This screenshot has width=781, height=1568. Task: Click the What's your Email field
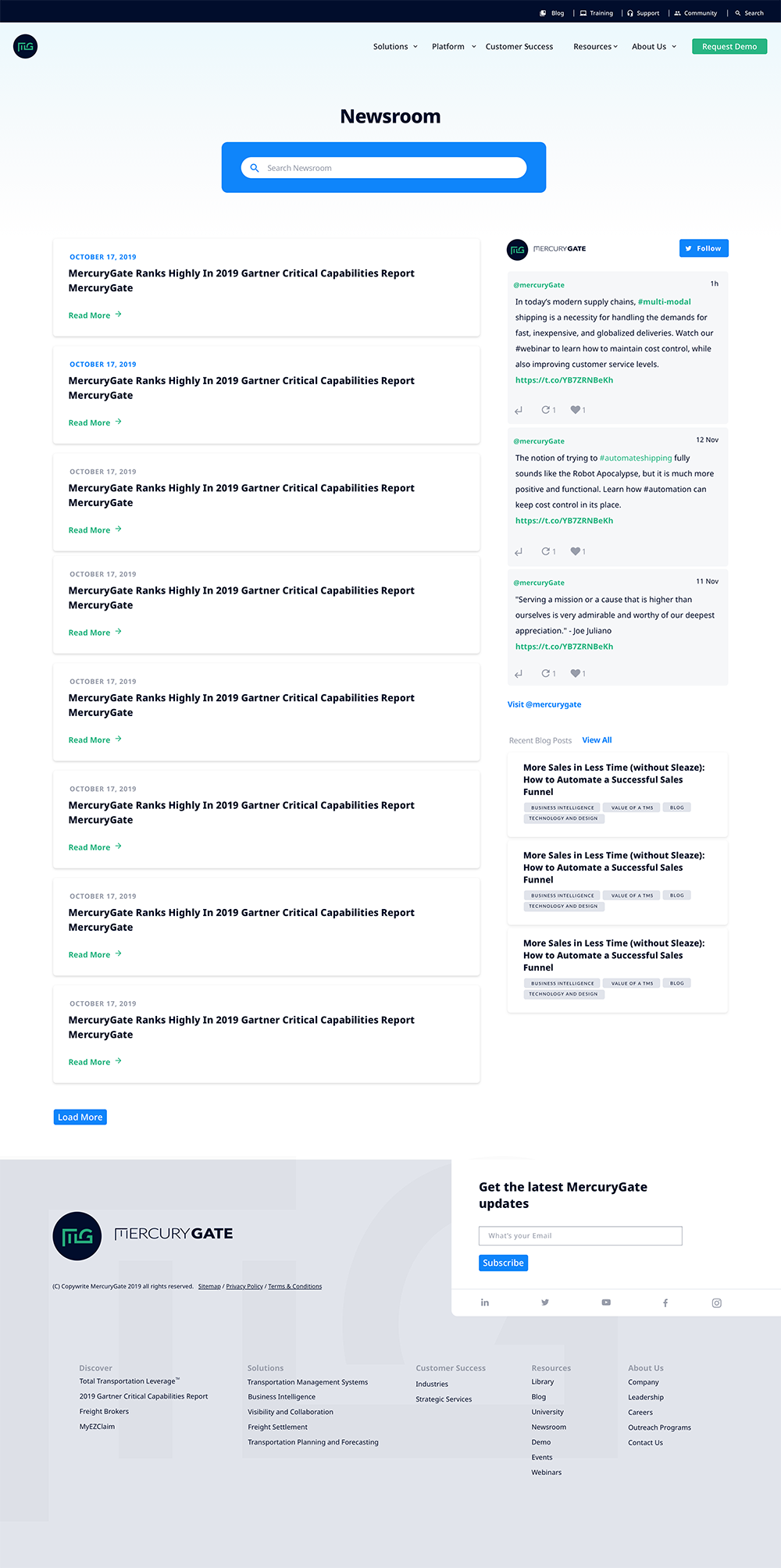pos(580,1236)
